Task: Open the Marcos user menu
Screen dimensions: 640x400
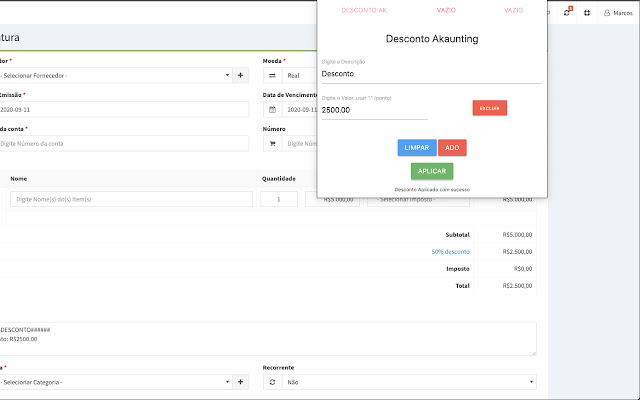Action: click(x=618, y=13)
